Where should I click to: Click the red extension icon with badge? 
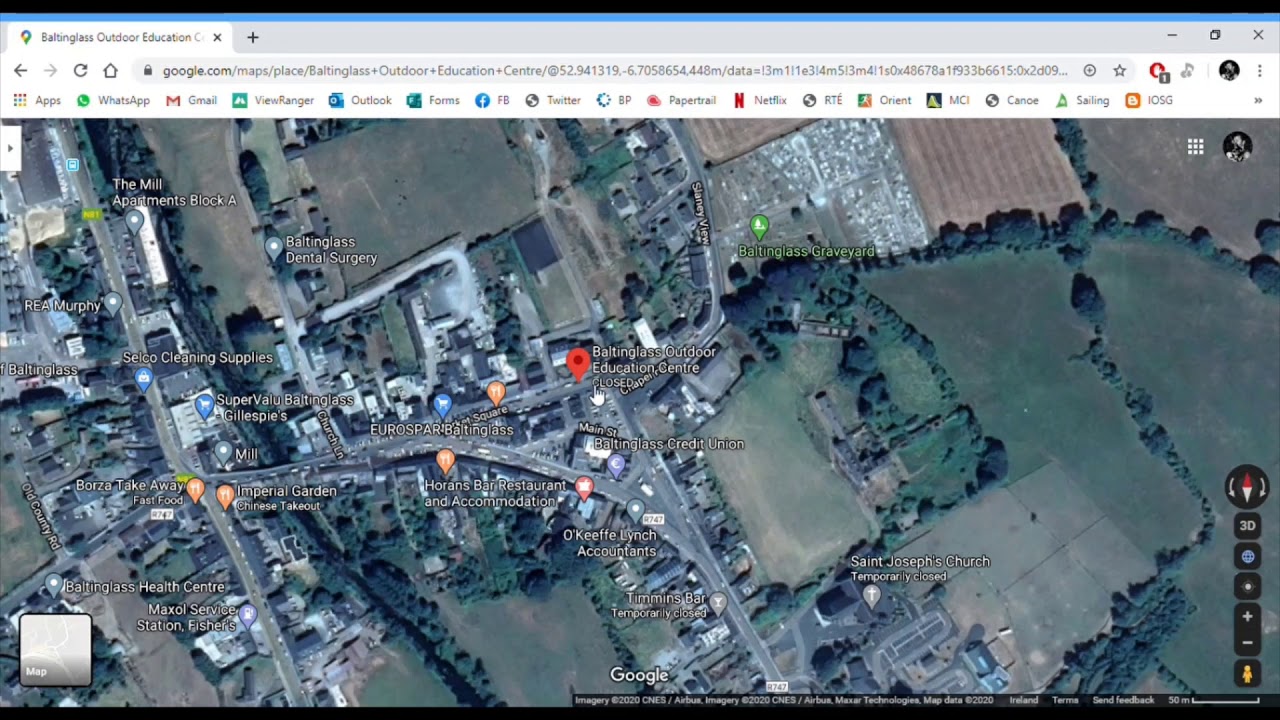1158,71
